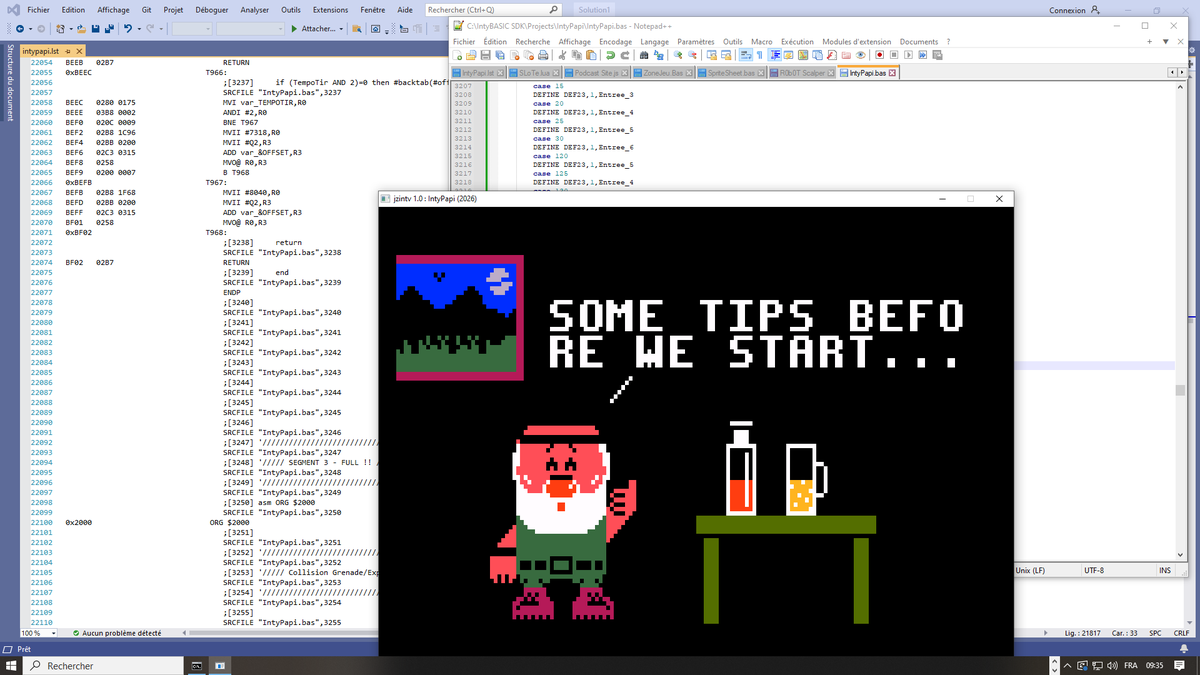The width and height of the screenshot is (1200, 675).
Task: Close the IntyPapi.bas Notepad++ tab
Action: (892, 73)
